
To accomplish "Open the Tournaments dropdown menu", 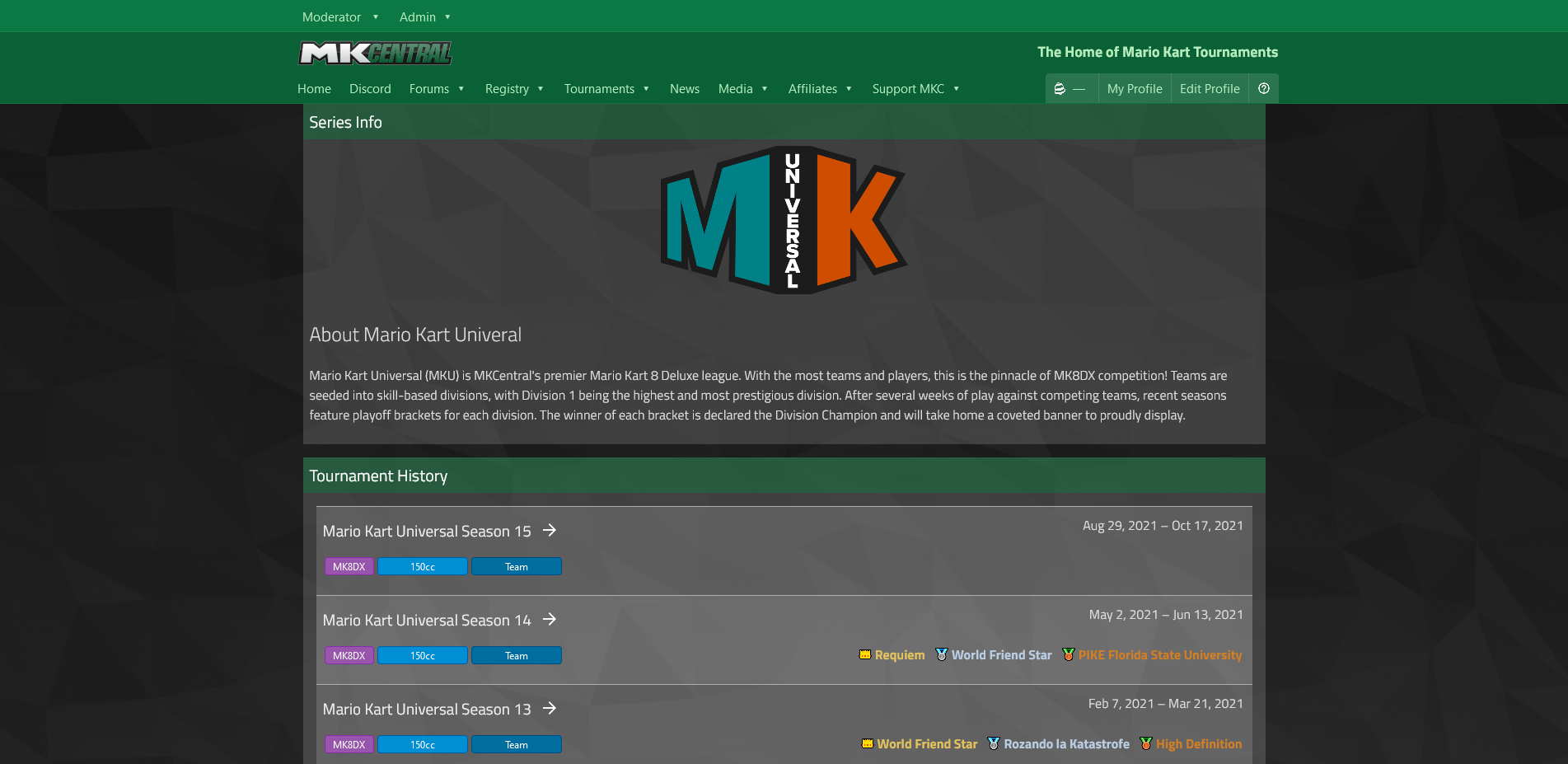I will click(x=606, y=89).
